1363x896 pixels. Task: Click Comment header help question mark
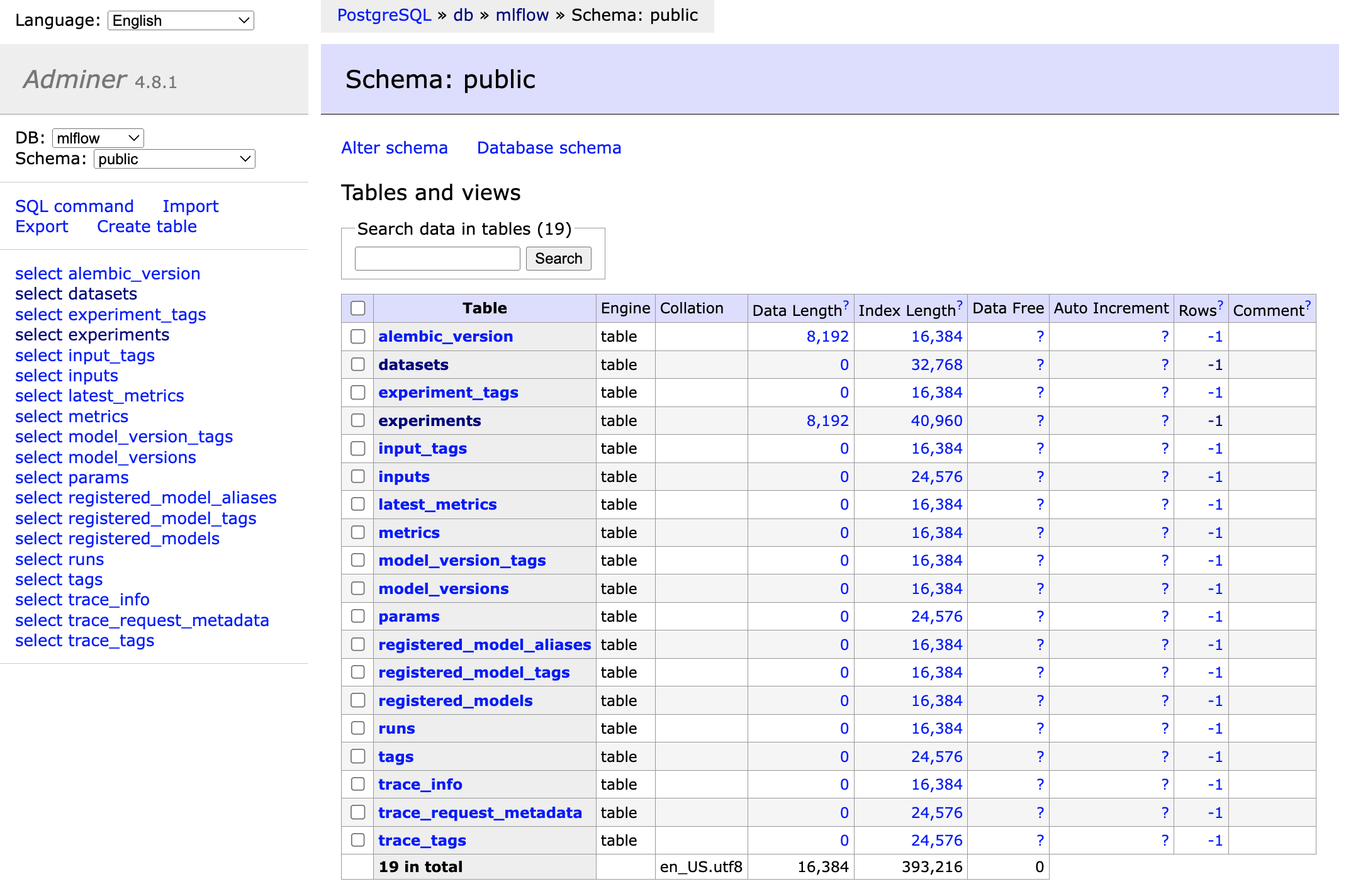pyautogui.click(x=1308, y=305)
